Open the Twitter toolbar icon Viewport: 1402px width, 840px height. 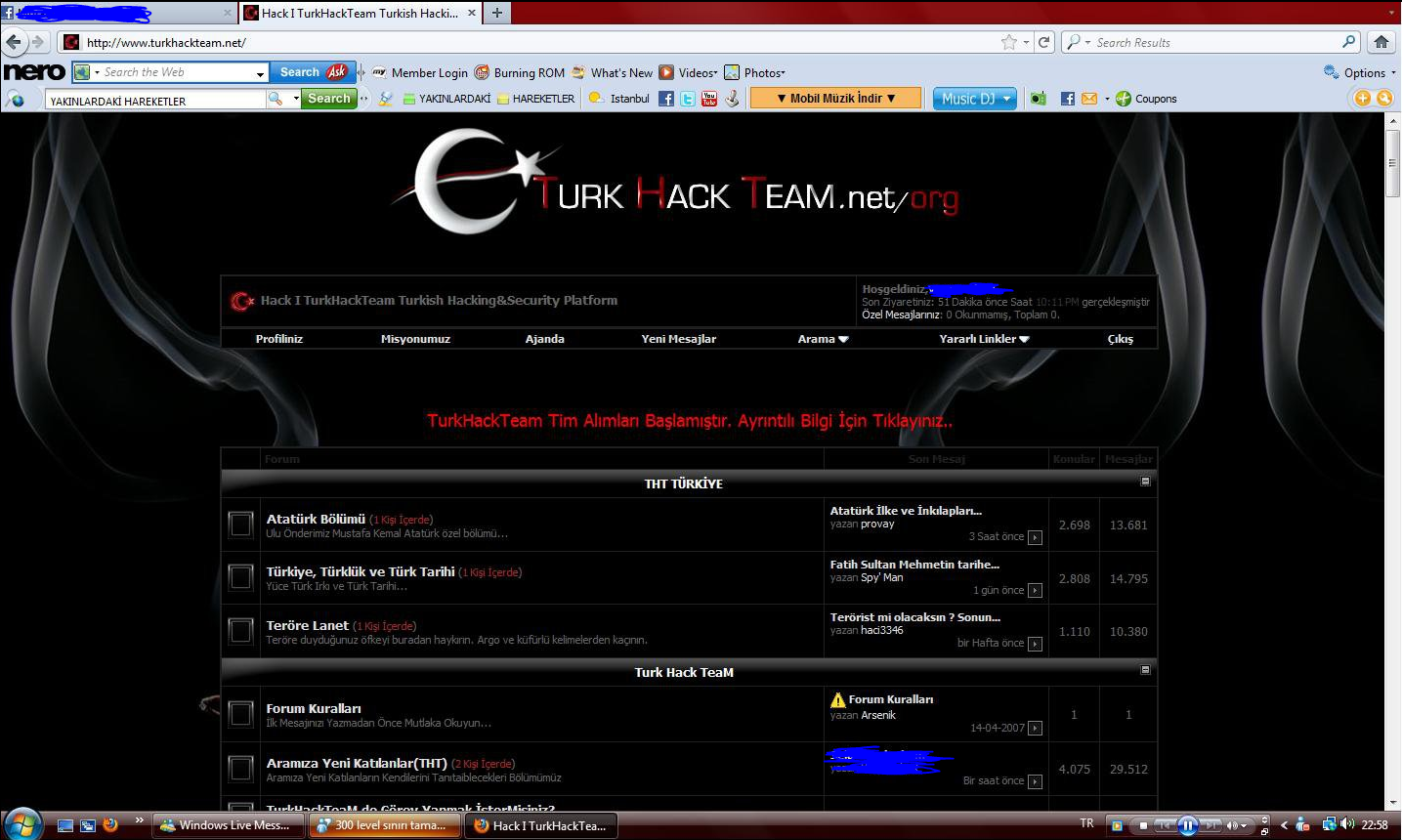point(688,99)
